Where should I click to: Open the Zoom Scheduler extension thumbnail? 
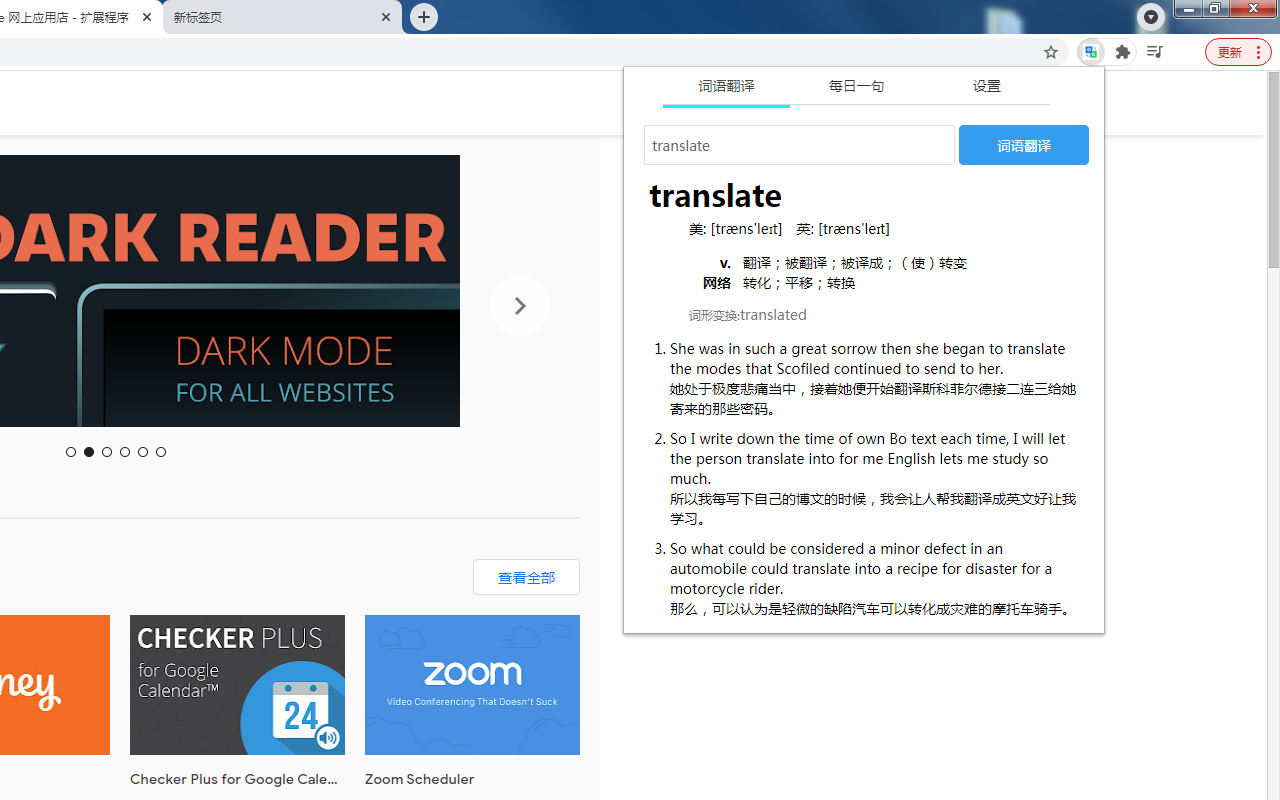472,685
